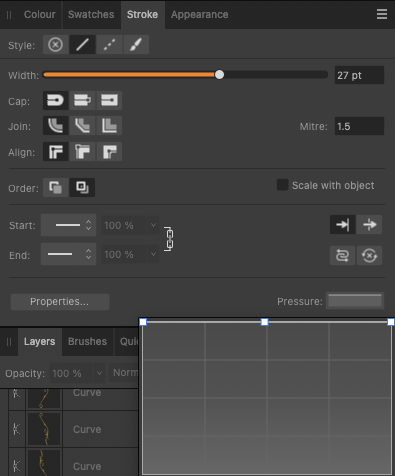
Task: Switch to the Stroke tab
Action: coord(142,14)
